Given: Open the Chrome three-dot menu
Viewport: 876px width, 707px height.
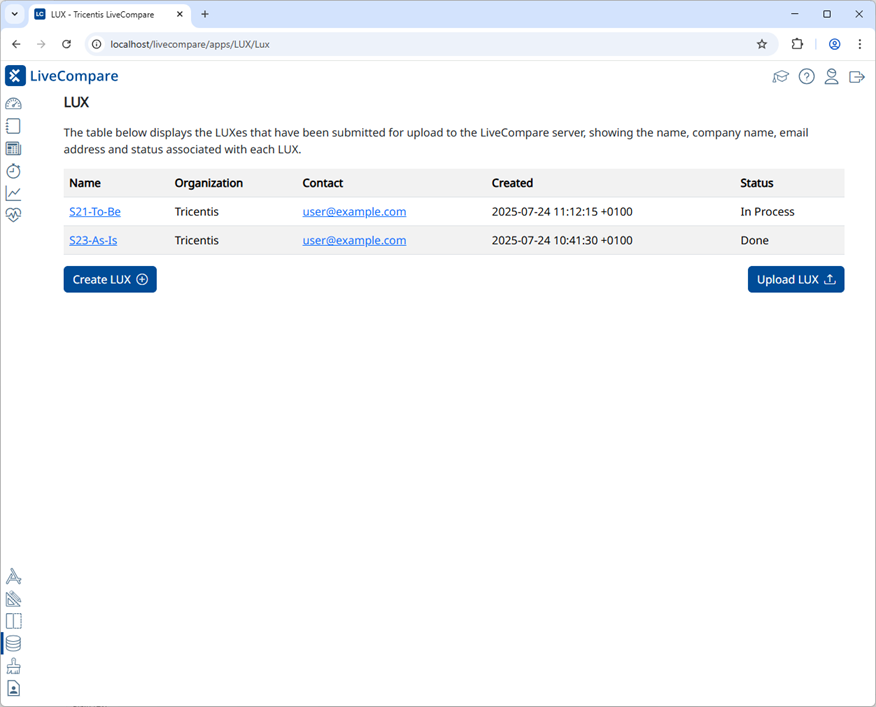Looking at the screenshot, I should 860,44.
